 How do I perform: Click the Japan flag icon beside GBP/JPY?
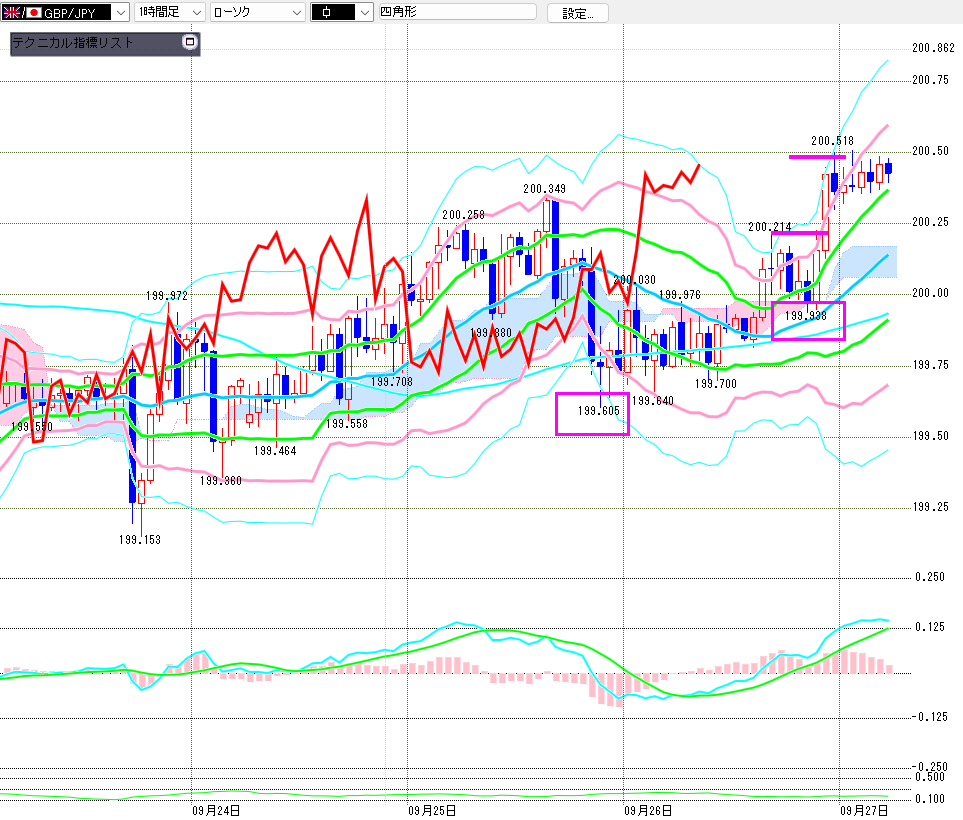(33, 13)
